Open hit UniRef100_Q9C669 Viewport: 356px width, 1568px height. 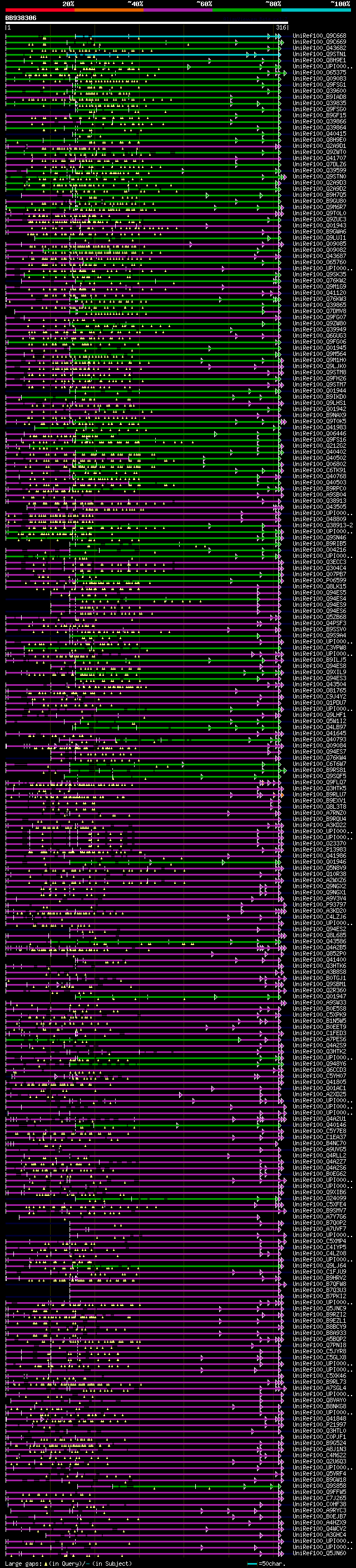coord(319,42)
